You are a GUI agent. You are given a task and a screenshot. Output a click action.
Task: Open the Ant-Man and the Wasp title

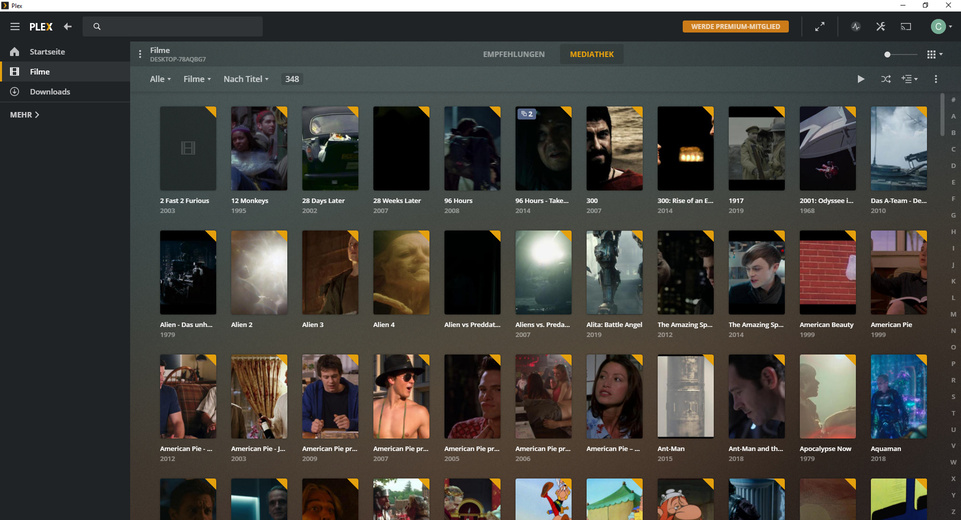coord(756,448)
